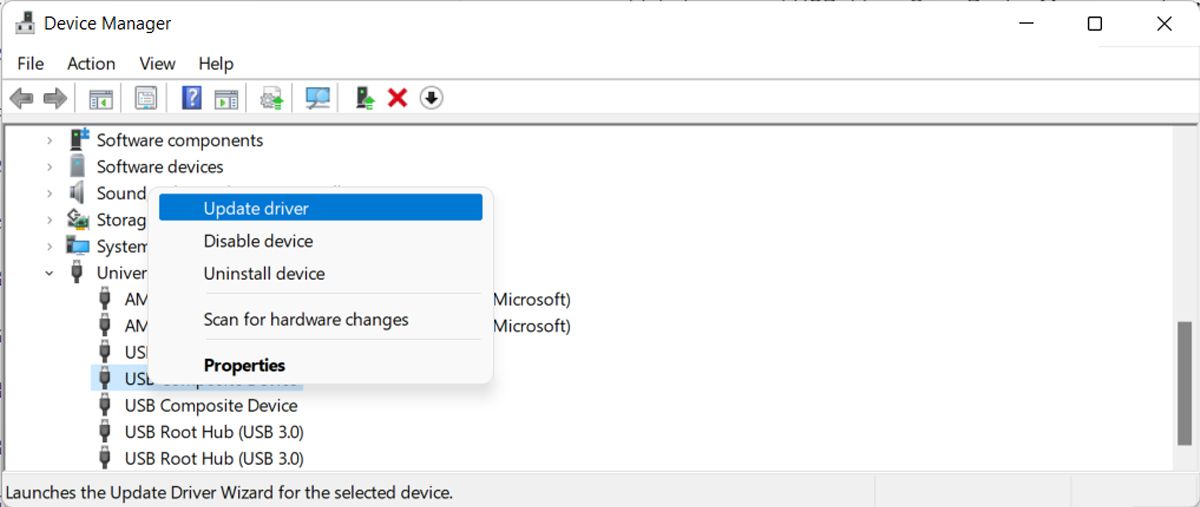This screenshot has width=1200, height=507.
Task: Click the Device Manager window title text
Action: (108, 23)
